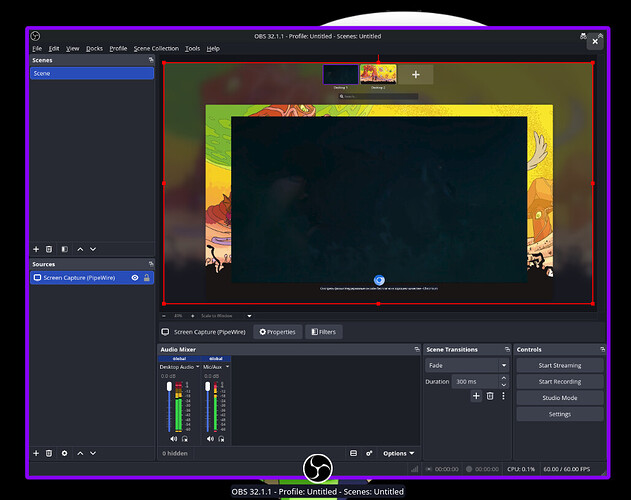Open the Profile menu
This screenshot has height=500, width=631.
pyautogui.click(x=118, y=48)
